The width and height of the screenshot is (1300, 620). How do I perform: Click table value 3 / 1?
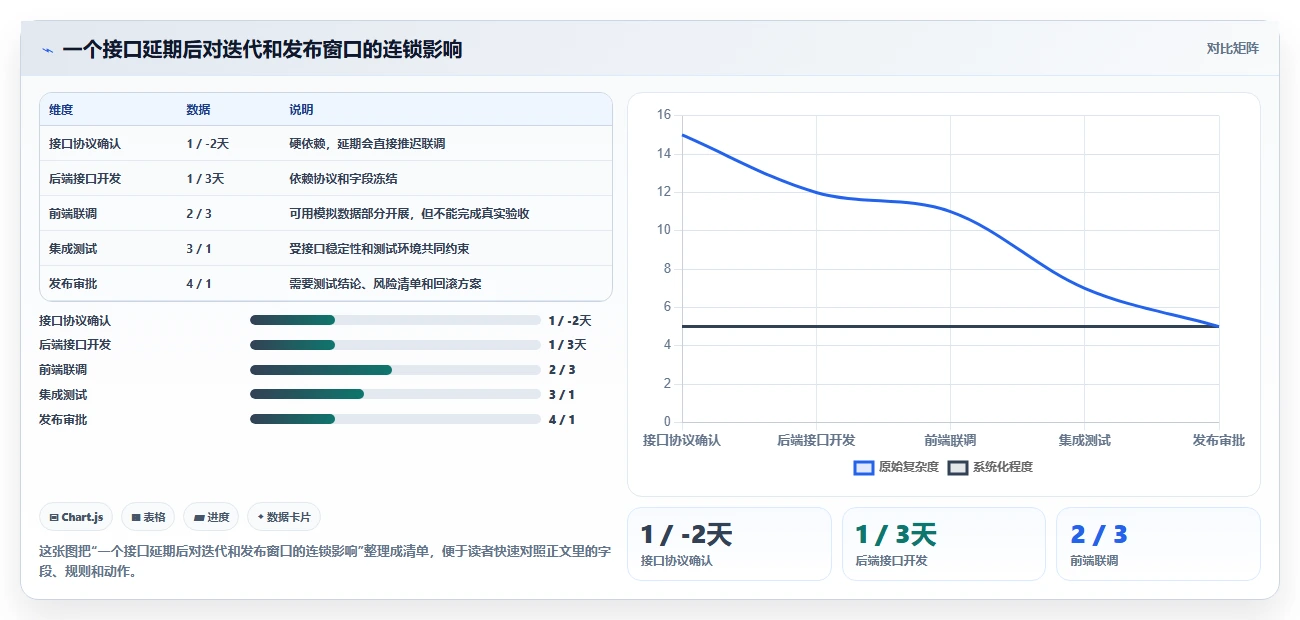coord(199,249)
